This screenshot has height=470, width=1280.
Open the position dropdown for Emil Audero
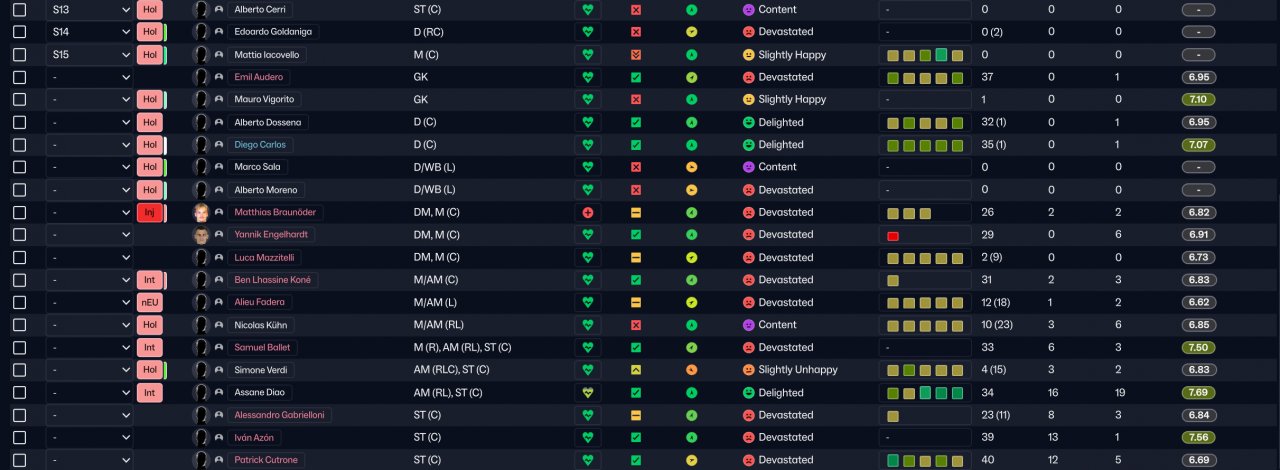click(x=90, y=77)
